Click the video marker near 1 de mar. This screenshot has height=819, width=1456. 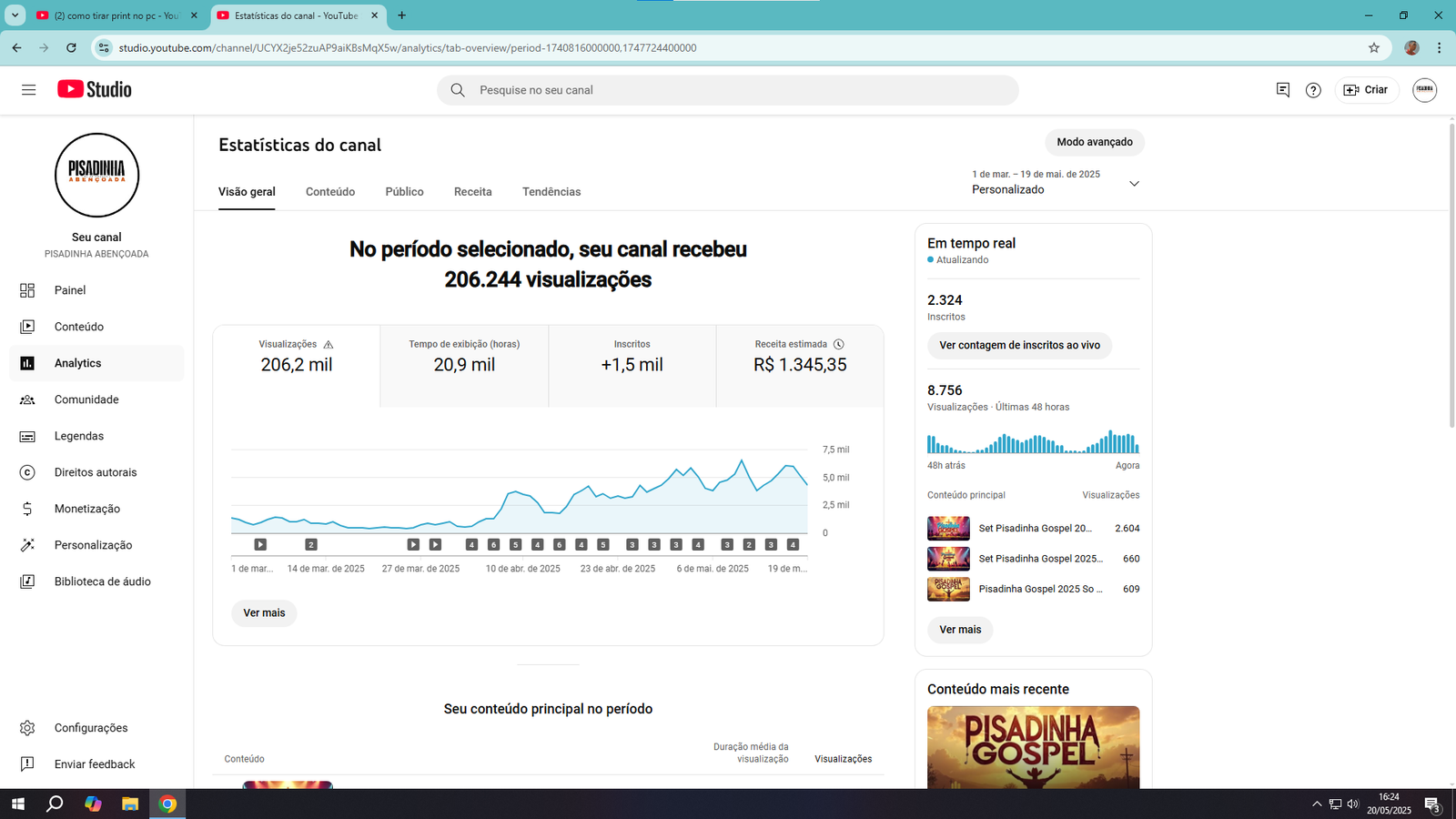pyautogui.click(x=260, y=545)
